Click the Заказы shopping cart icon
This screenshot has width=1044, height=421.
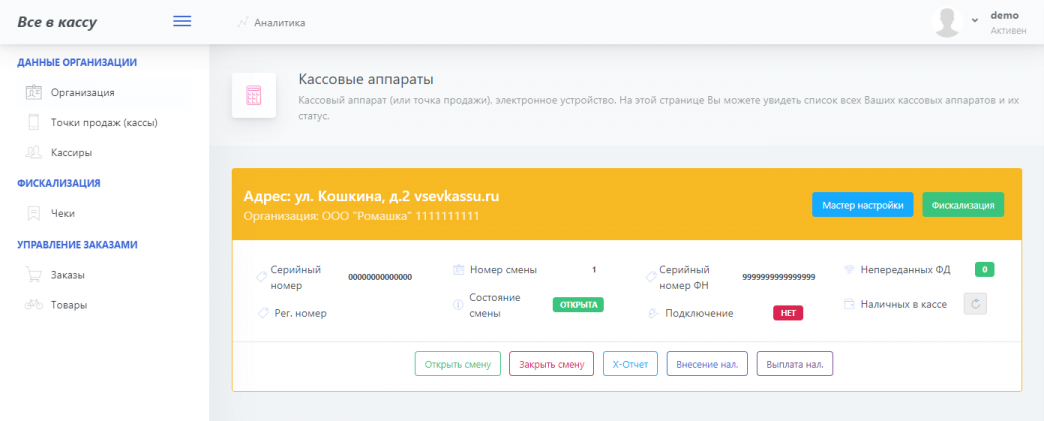[x=34, y=275]
